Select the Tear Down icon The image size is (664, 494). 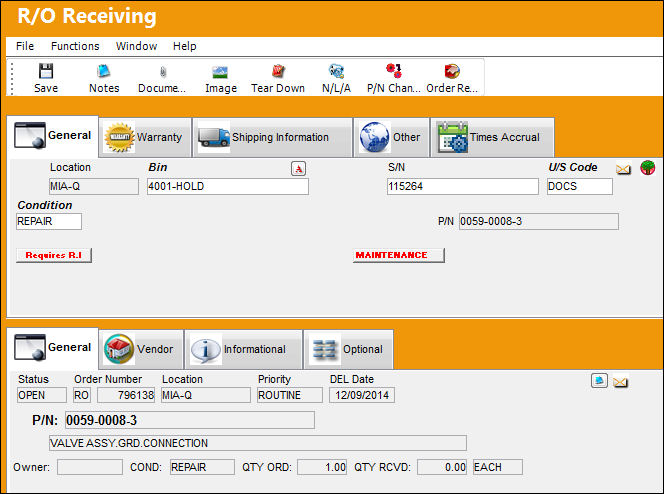pyautogui.click(x=278, y=71)
